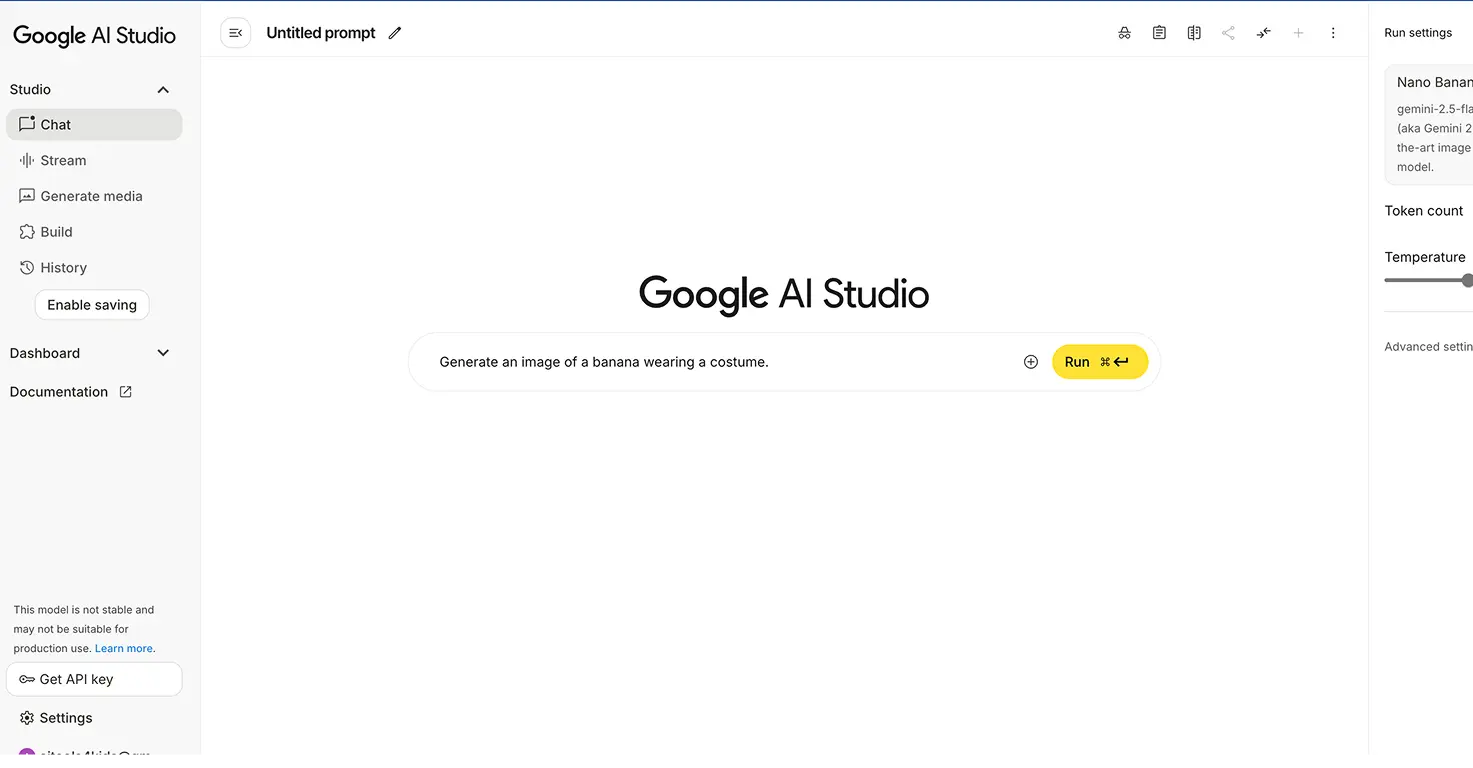1473x768 pixels.
Task: Select Chat in the Studio menu
Action: 94,125
